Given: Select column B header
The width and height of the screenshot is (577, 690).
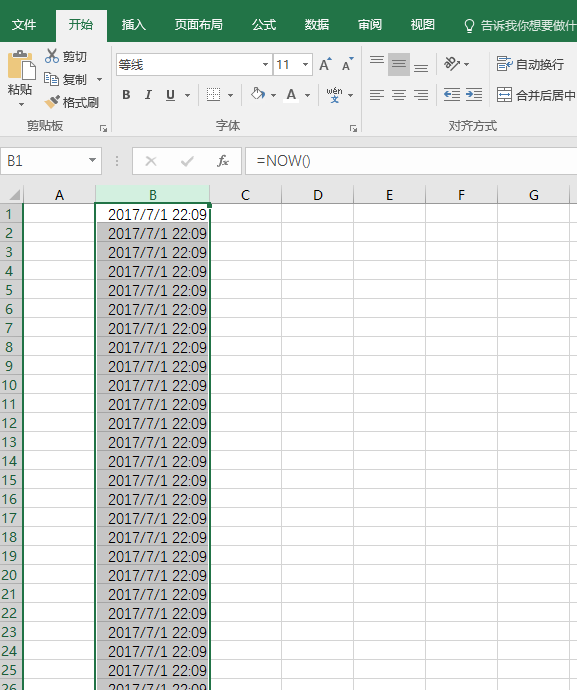Looking at the screenshot, I should coord(153,195).
